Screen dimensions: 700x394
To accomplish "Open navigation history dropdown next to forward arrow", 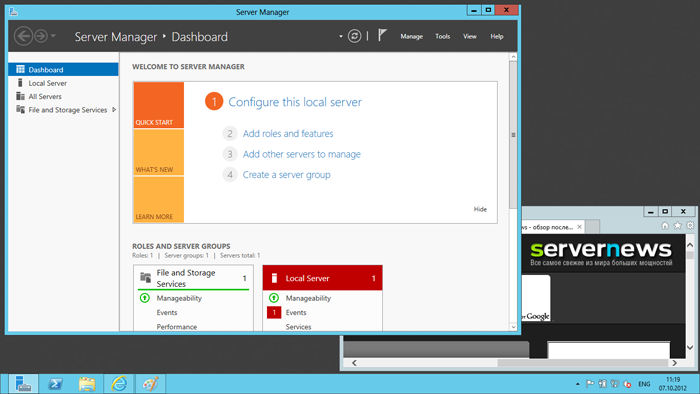I will [x=53, y=36].
